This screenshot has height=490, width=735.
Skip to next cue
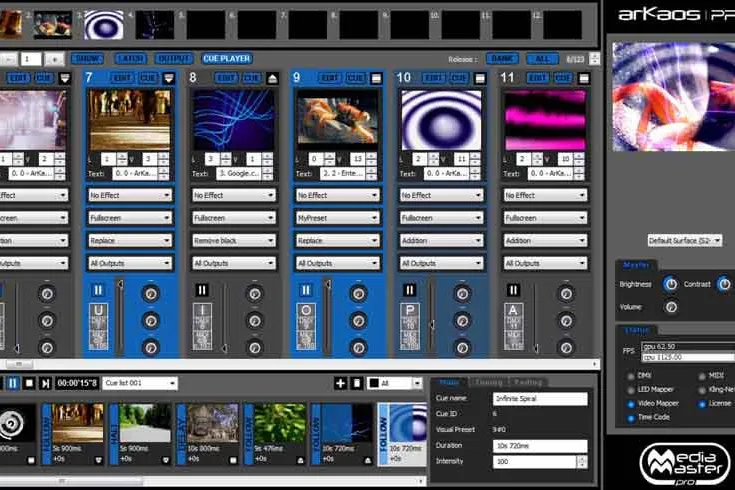[x=45, y=383]
